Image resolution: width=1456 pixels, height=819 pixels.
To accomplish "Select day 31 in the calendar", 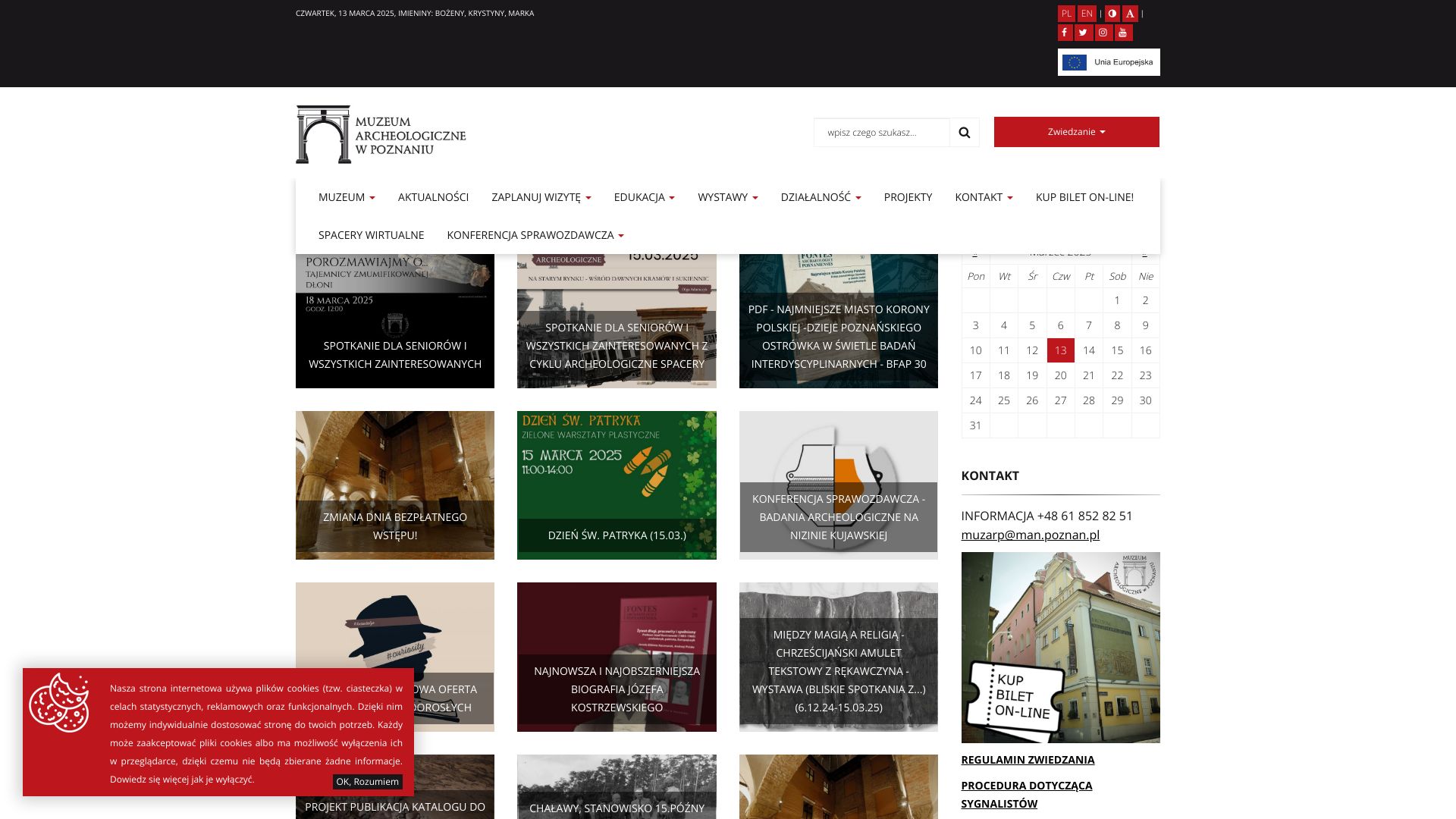I will [x=975, y=425].
